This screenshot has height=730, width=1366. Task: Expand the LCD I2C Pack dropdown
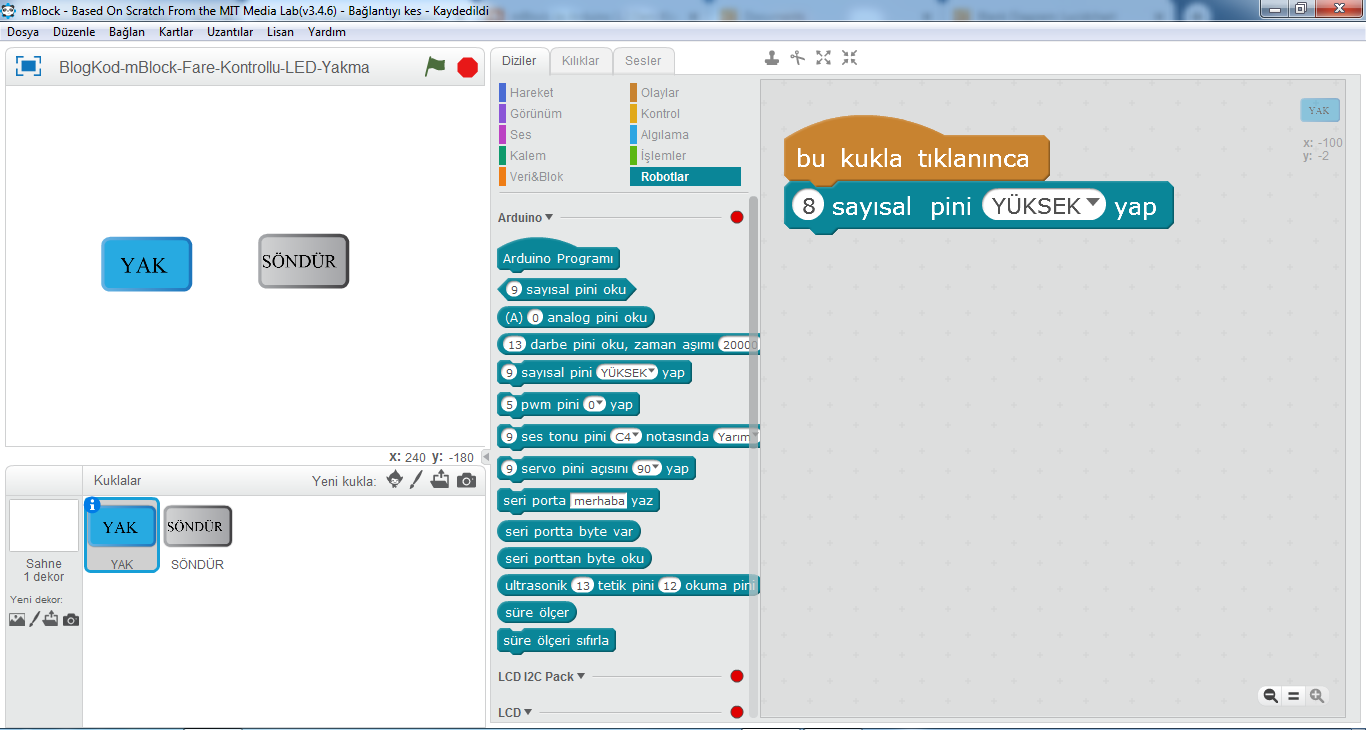(581, 676)
